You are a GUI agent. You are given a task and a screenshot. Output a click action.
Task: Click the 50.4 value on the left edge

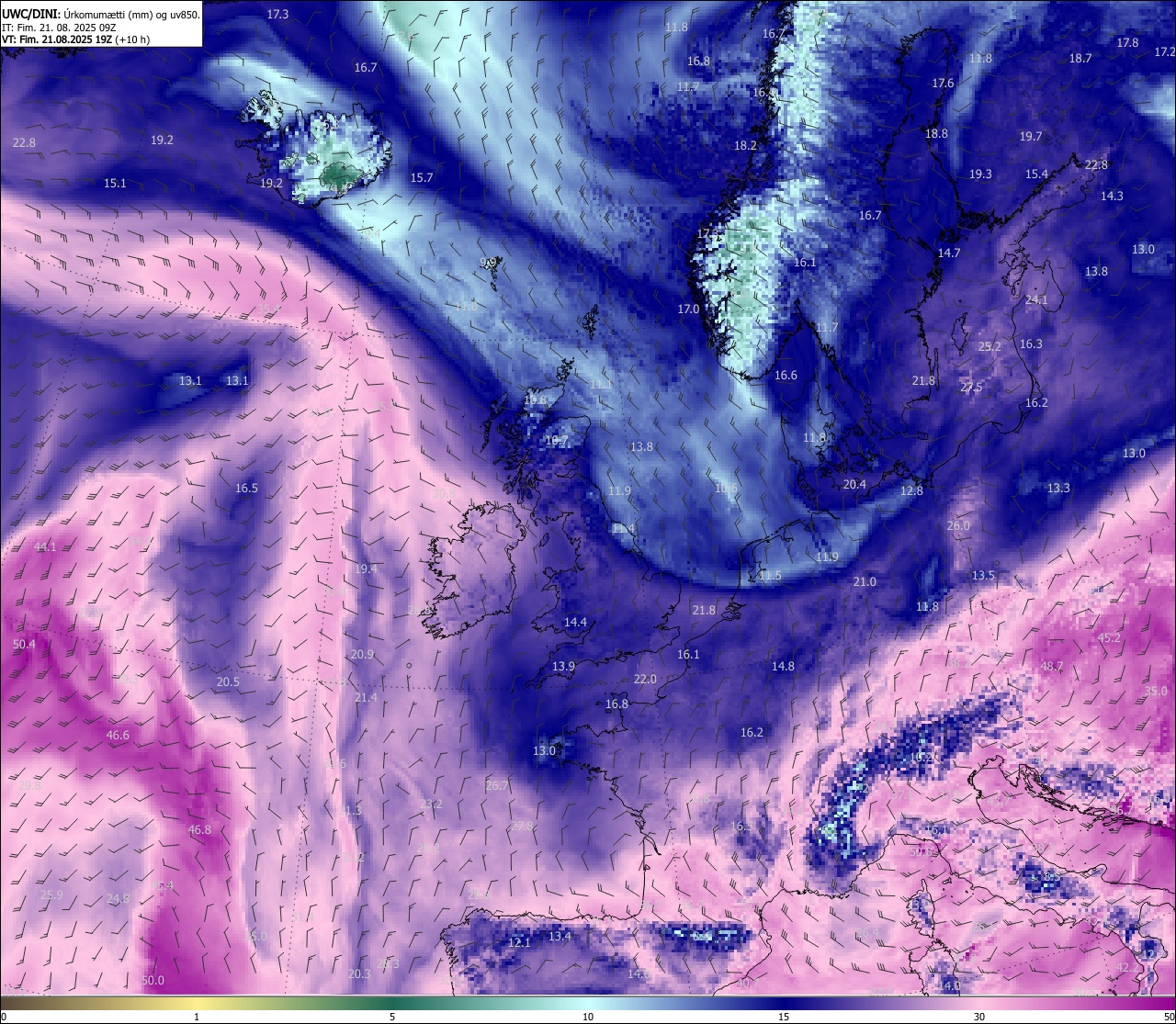pos(24,645)
